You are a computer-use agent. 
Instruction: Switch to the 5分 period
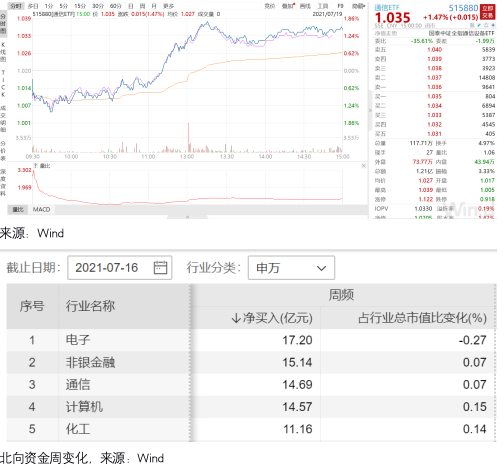(x=64, y=6)
